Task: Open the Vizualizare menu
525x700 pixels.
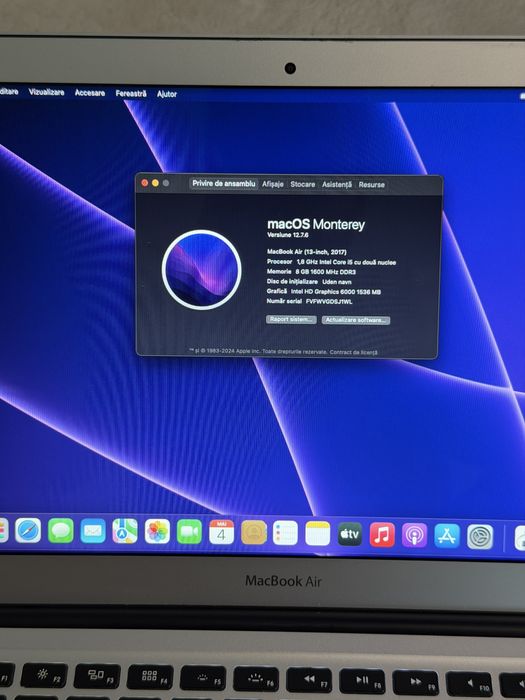Action: (46, 92)
